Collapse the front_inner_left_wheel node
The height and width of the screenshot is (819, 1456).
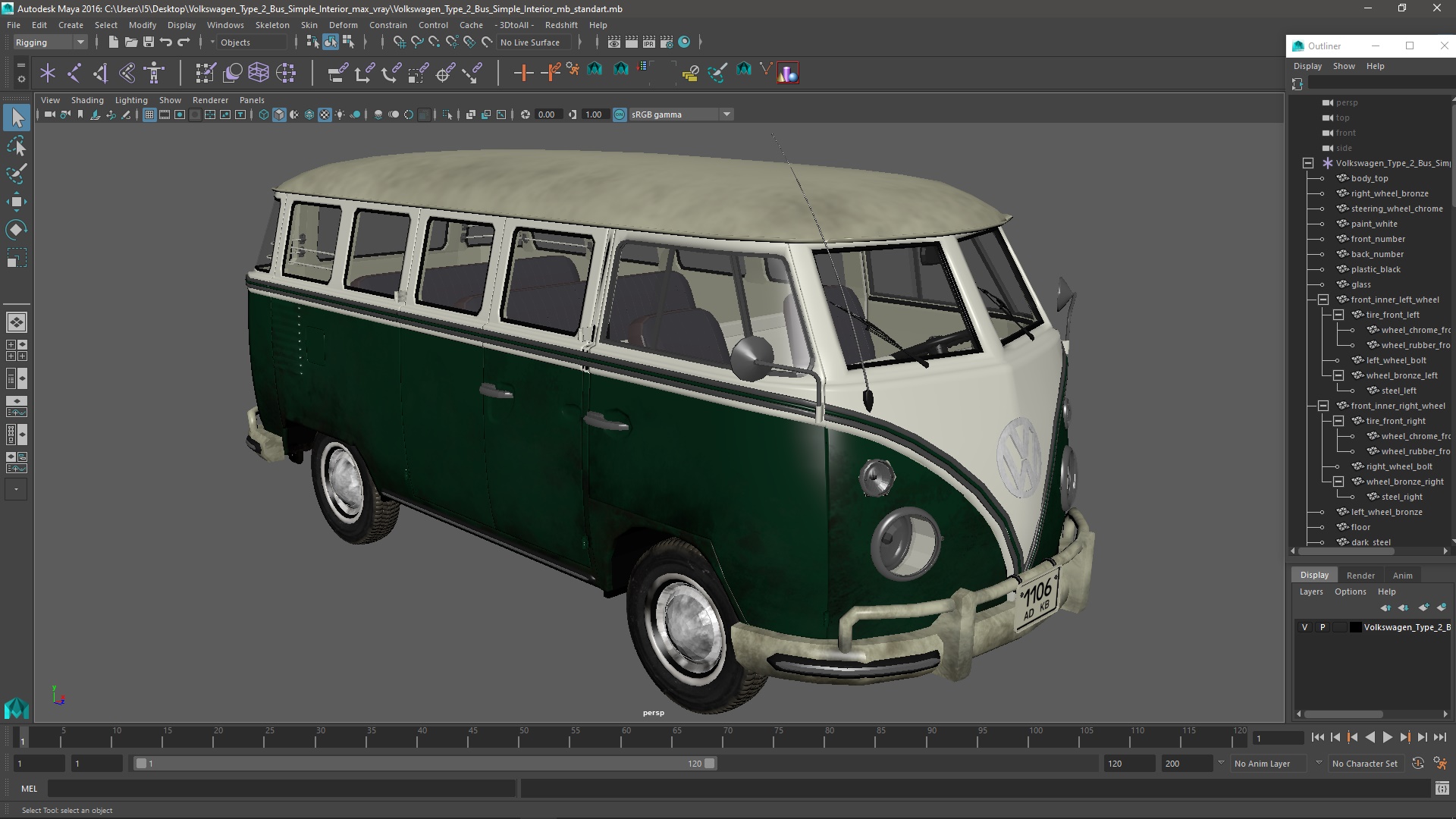point(1323,300)
